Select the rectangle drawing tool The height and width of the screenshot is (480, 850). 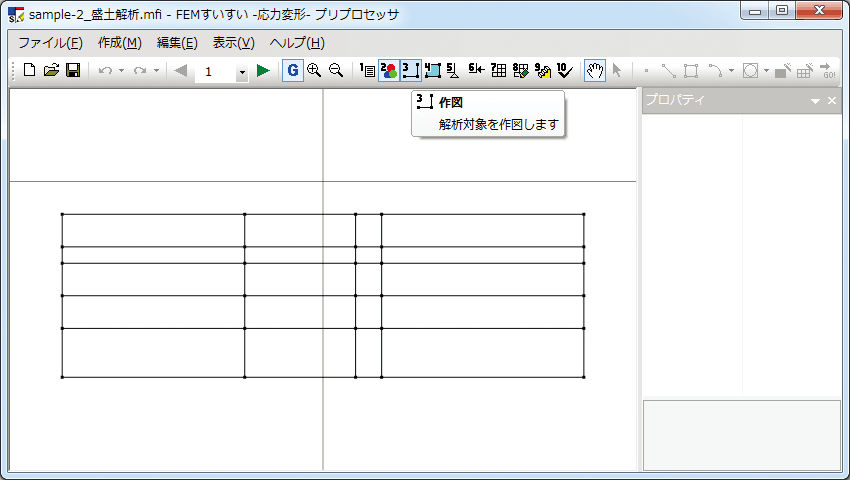(x=691, y=71)
